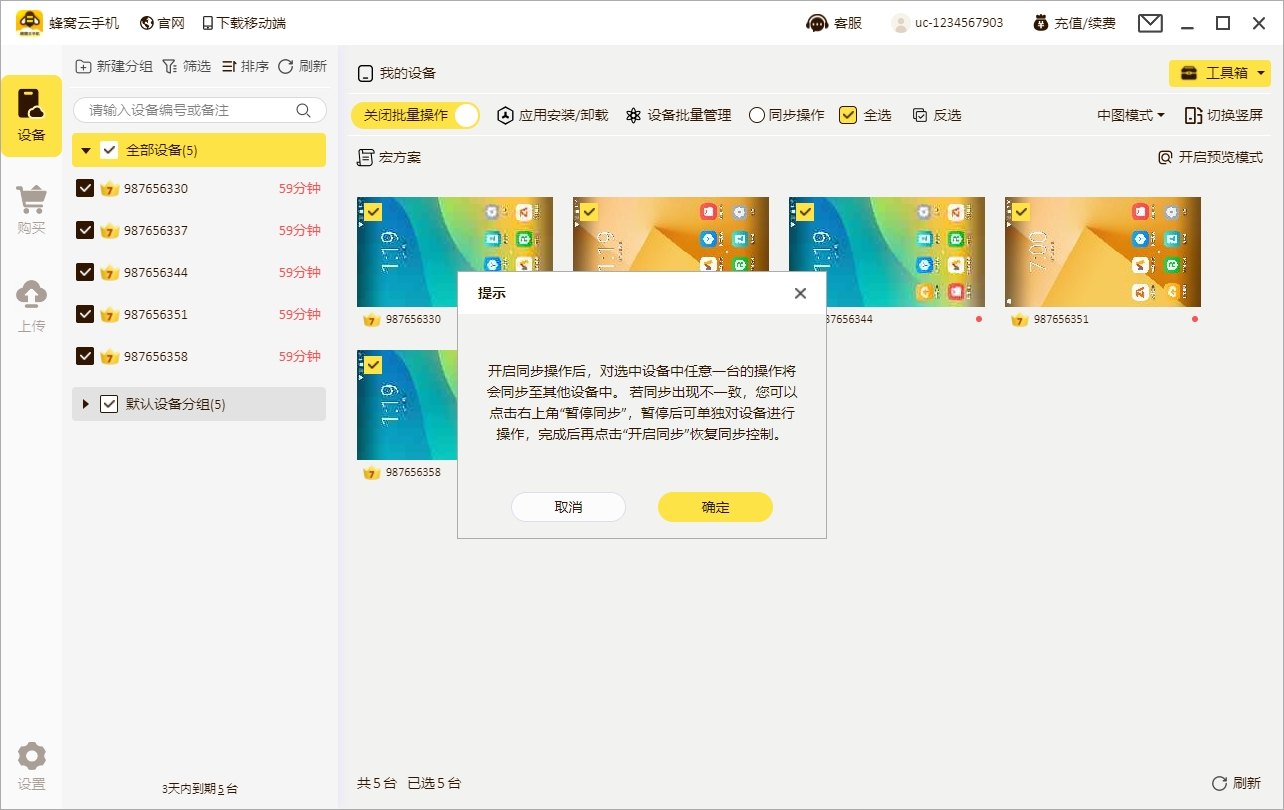Image resolution: width=1284 pixels, height=810 pixels.
Task: Toggle the 关闭批量操作 switch
Action: coord(416,114)
